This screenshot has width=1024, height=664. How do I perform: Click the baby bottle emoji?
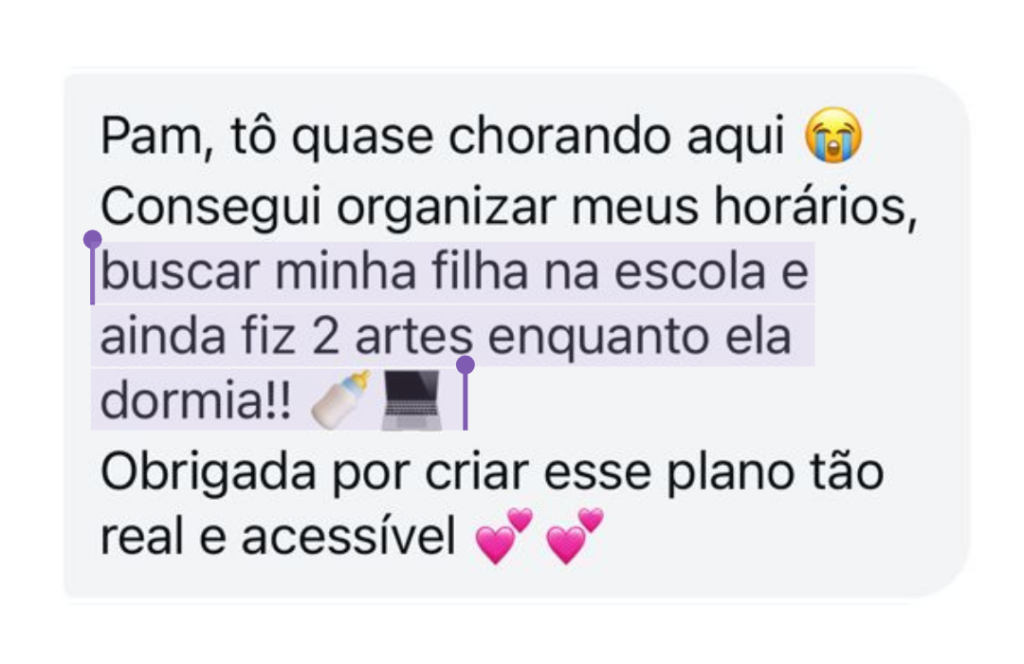[341, 399]
